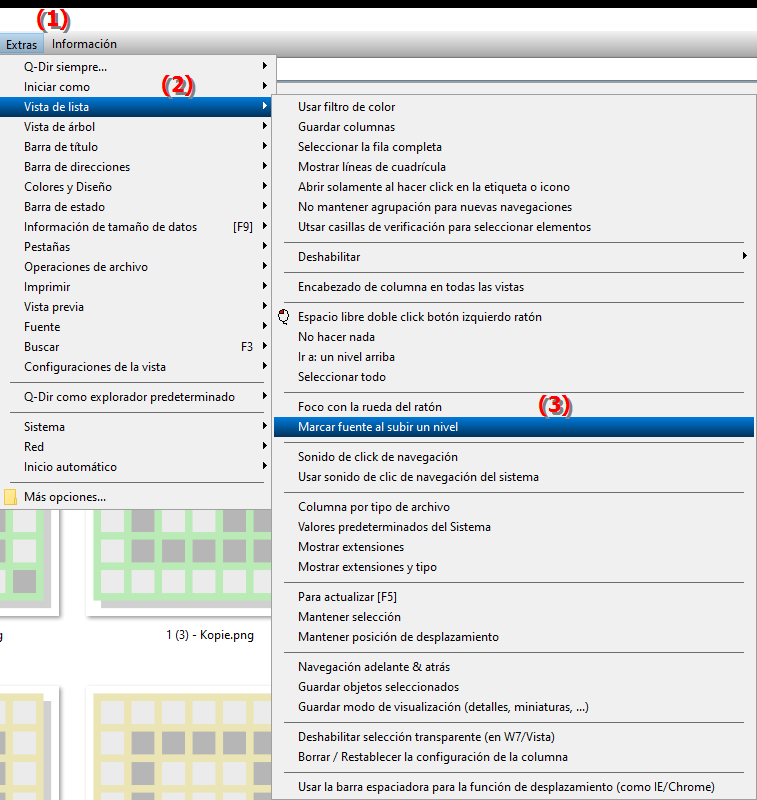
Task: Select Mostrar extensiones y tipo
Action: tap(514, 567)
